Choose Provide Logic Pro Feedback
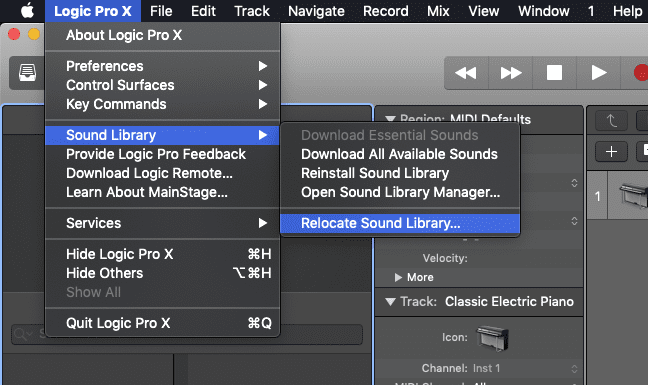The height and width of the screenshot is (385, 648). point(162,154)
